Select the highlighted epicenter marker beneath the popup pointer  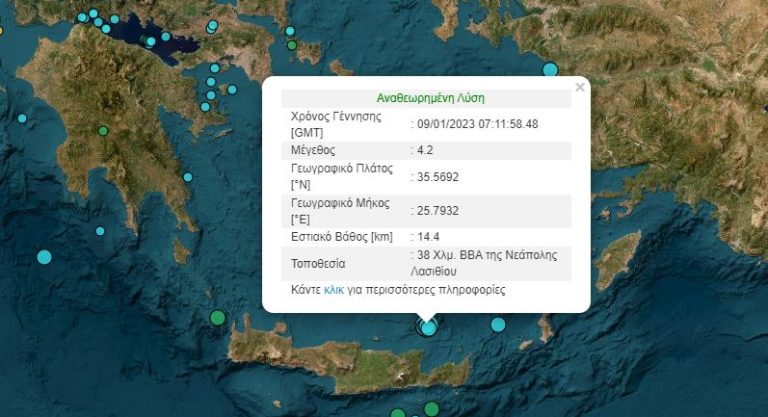(x=428, y=327)
